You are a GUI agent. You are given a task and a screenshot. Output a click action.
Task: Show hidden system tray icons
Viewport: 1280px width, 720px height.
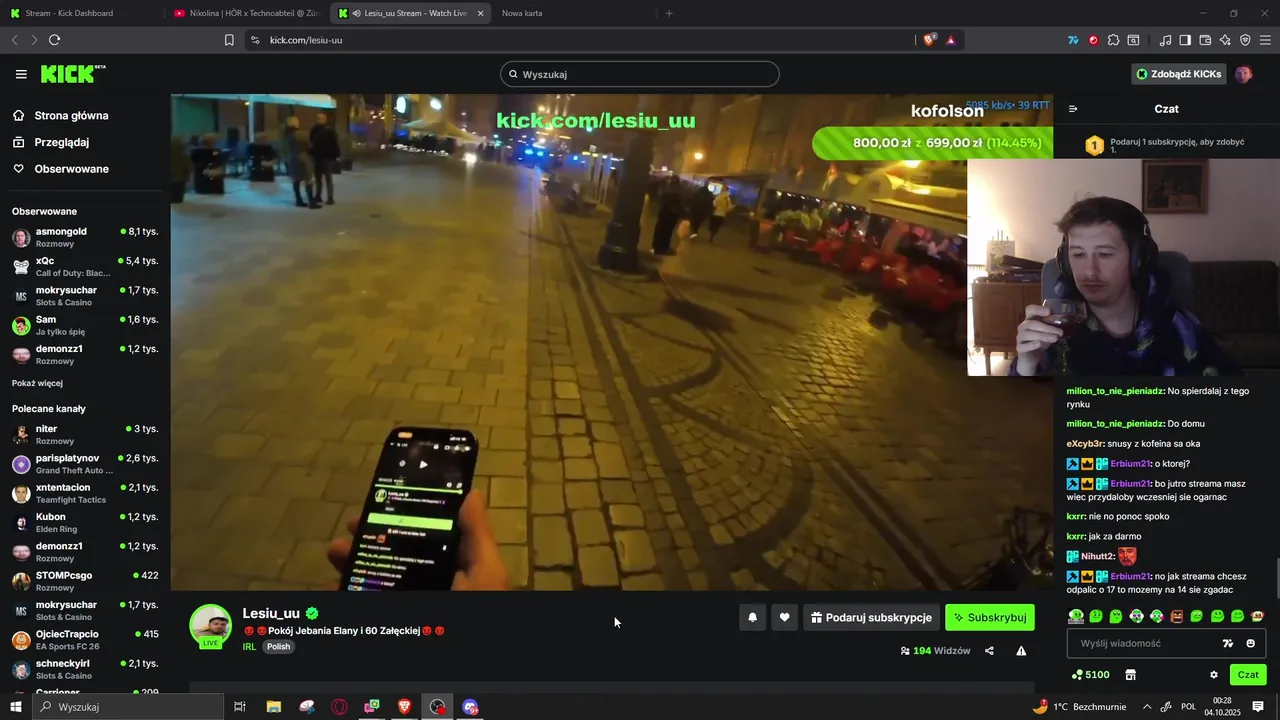coord(1147,707)
